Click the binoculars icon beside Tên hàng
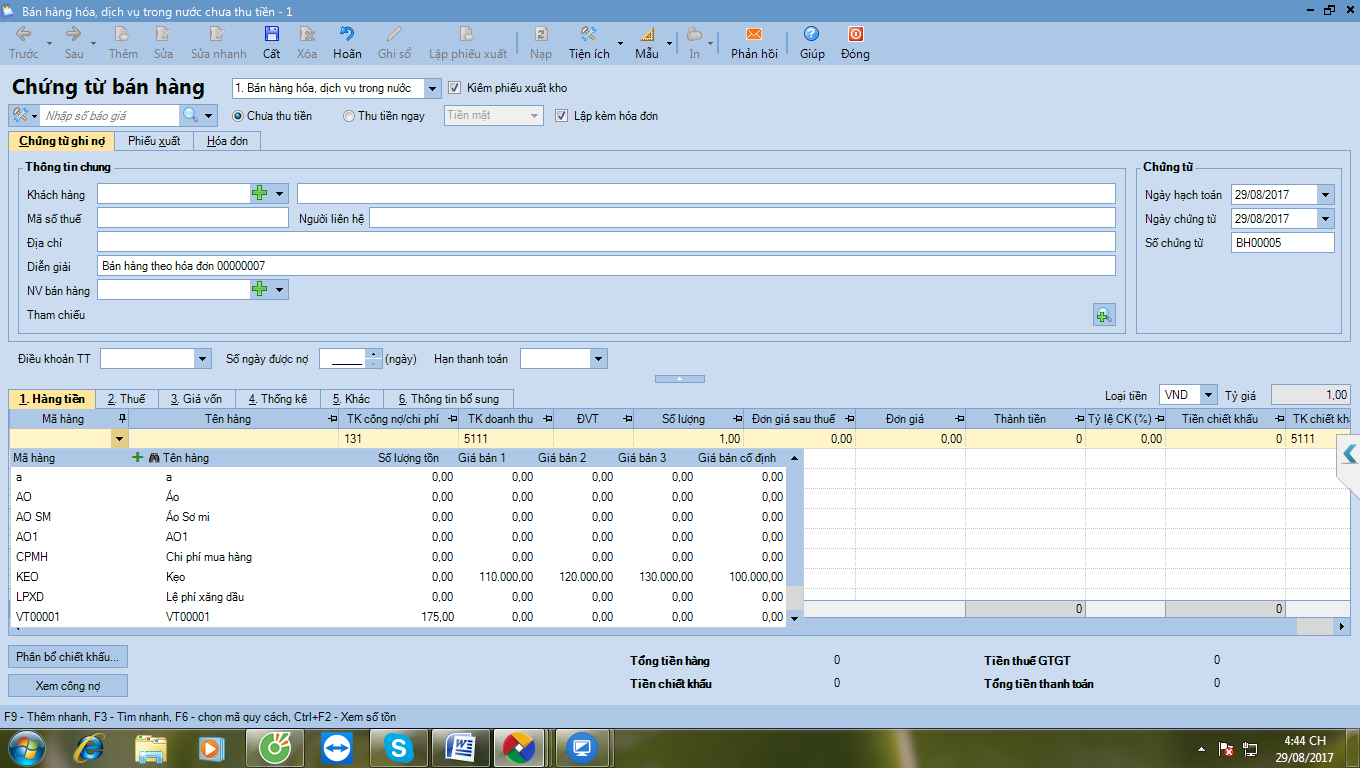 point(154,457)
